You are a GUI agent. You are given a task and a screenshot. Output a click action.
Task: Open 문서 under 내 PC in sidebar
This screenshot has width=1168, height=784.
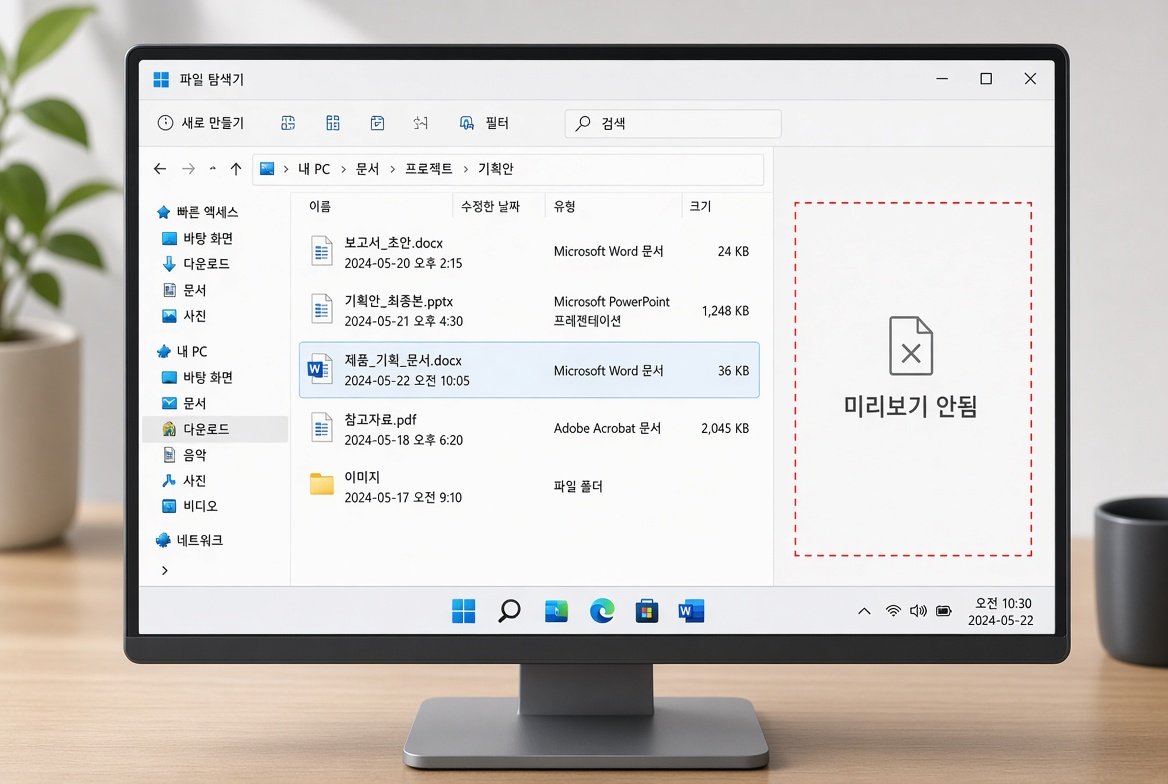[x=184, y=403]
